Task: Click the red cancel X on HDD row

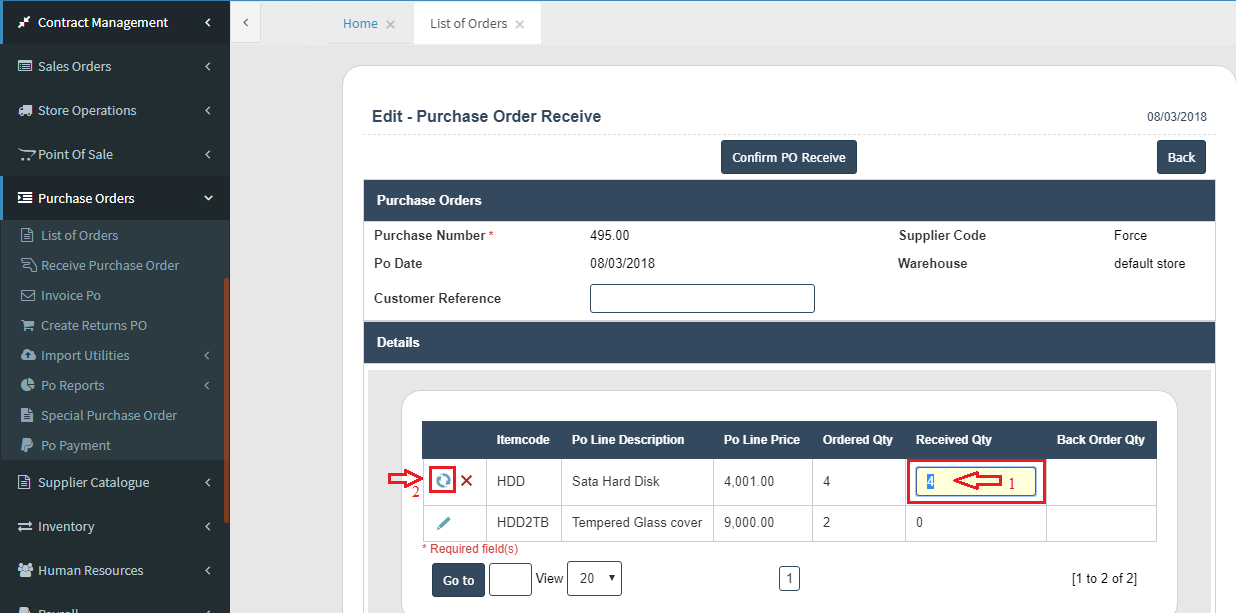Action: (x=467, y=481)
